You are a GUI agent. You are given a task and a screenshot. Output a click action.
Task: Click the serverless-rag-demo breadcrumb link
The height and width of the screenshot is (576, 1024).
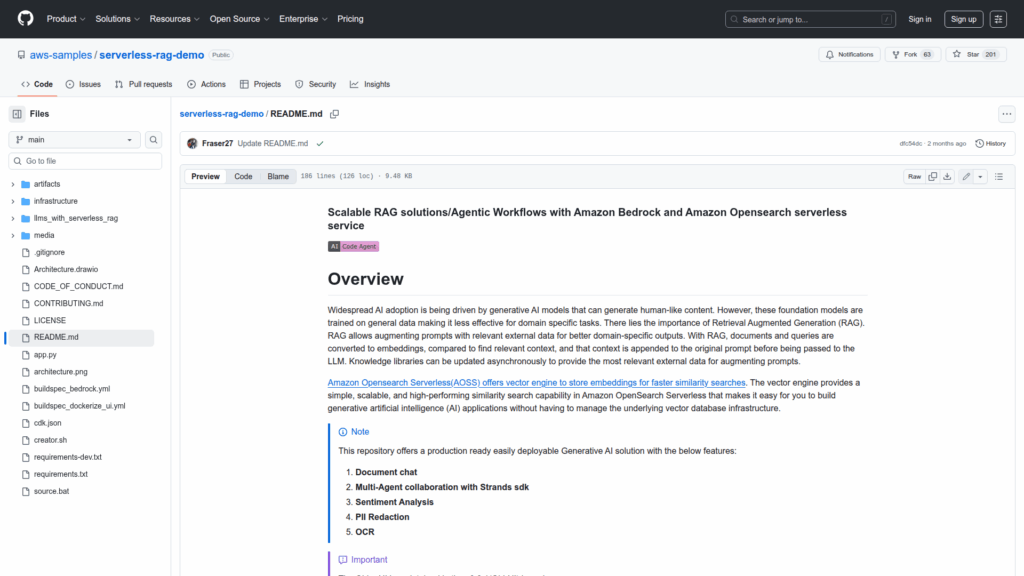(221, 114)
